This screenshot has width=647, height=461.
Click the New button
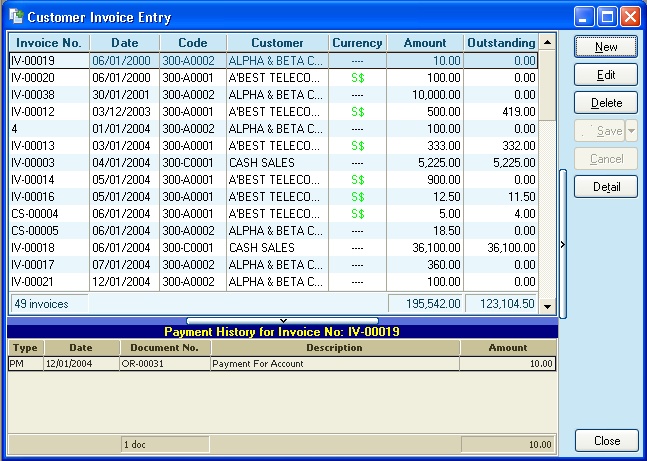tap(606, 47)
